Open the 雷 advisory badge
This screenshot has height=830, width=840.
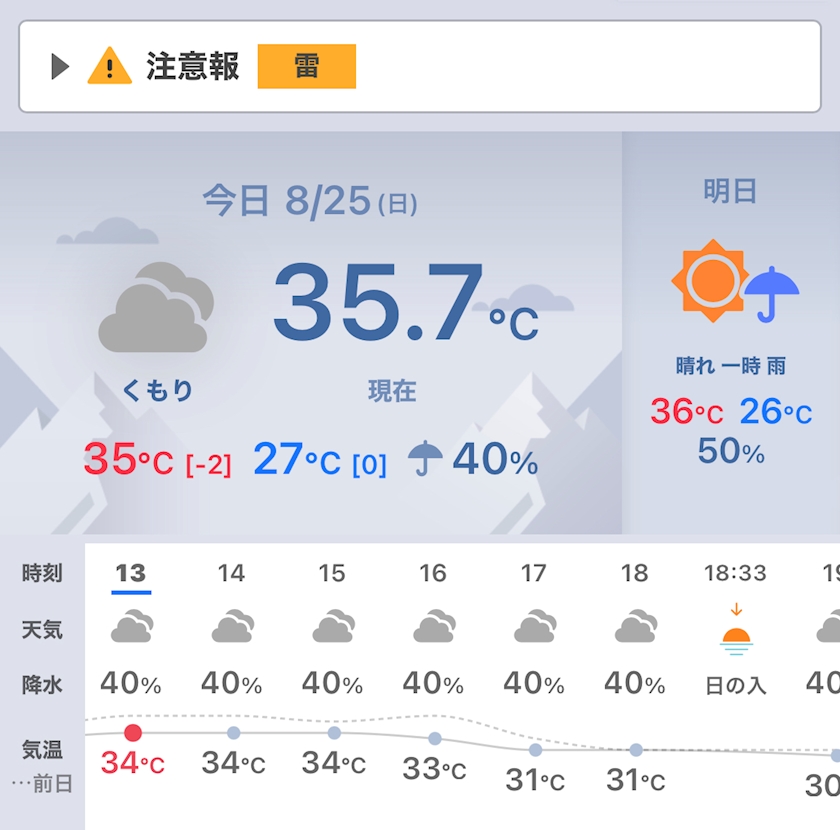306,66
